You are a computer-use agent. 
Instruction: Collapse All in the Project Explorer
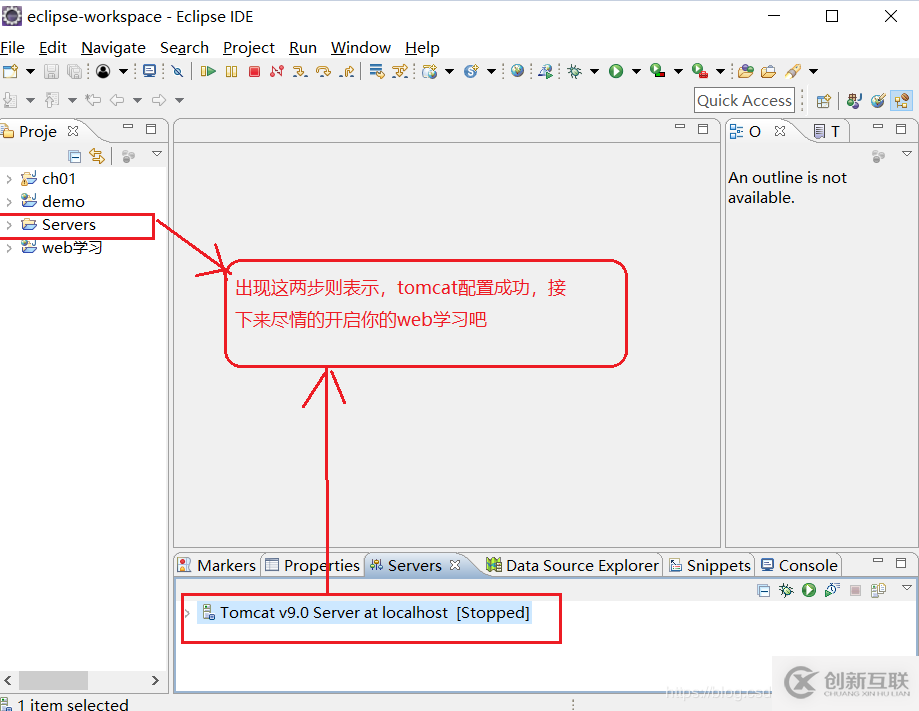click(x=74, y=155)
